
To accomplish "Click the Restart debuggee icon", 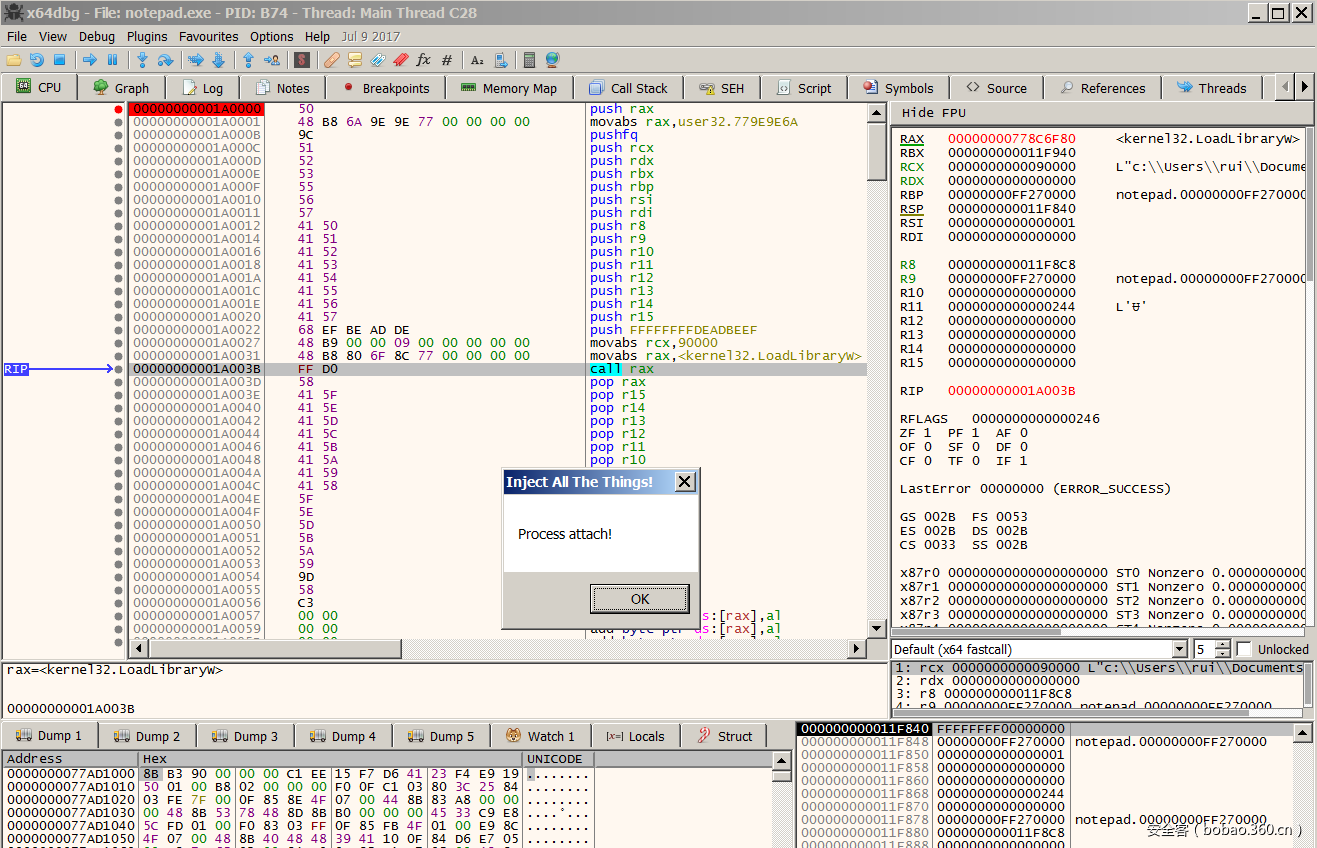I will point(37,60).
